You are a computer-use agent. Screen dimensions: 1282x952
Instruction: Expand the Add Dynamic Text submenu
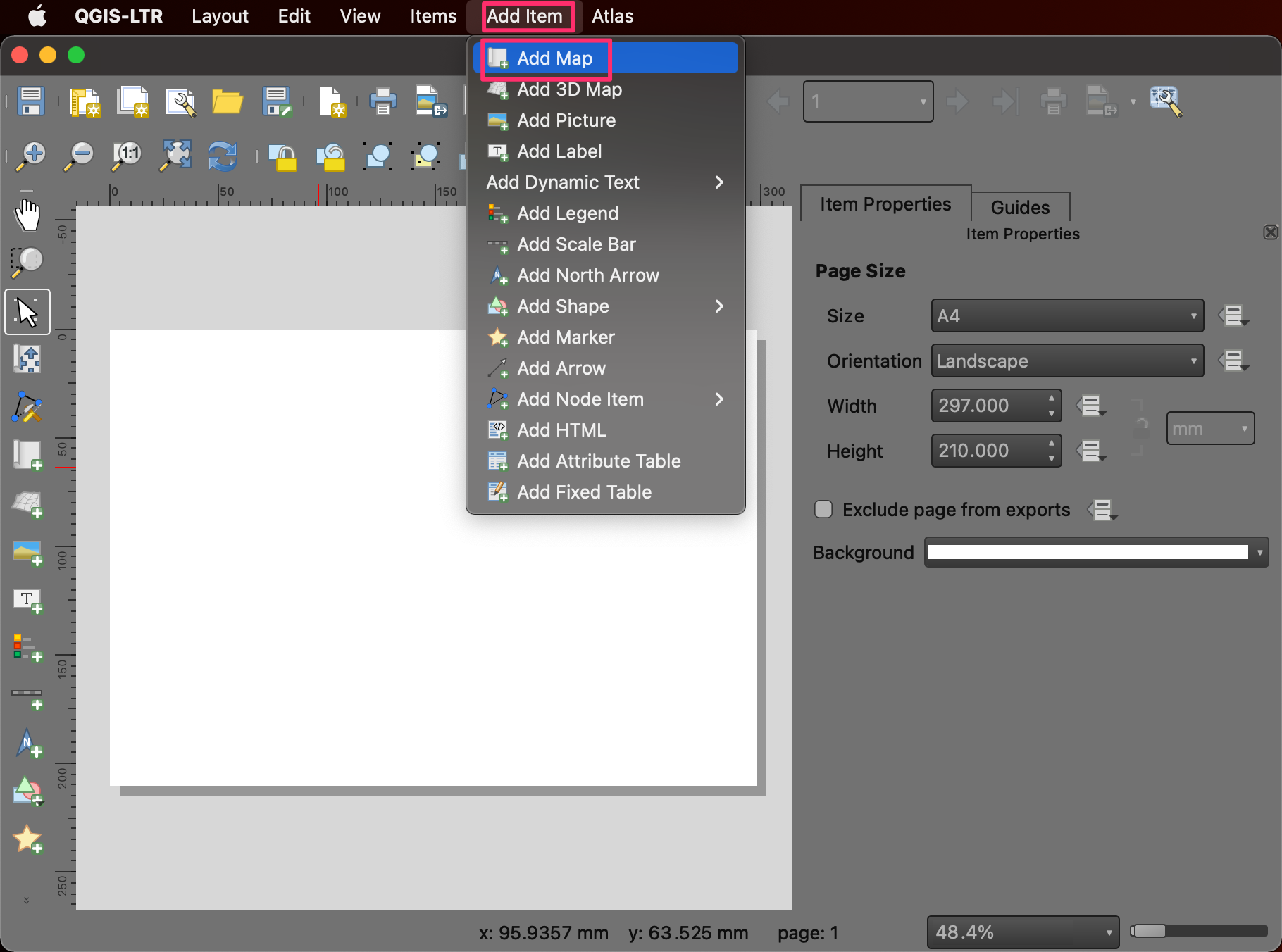coord(606,182)
